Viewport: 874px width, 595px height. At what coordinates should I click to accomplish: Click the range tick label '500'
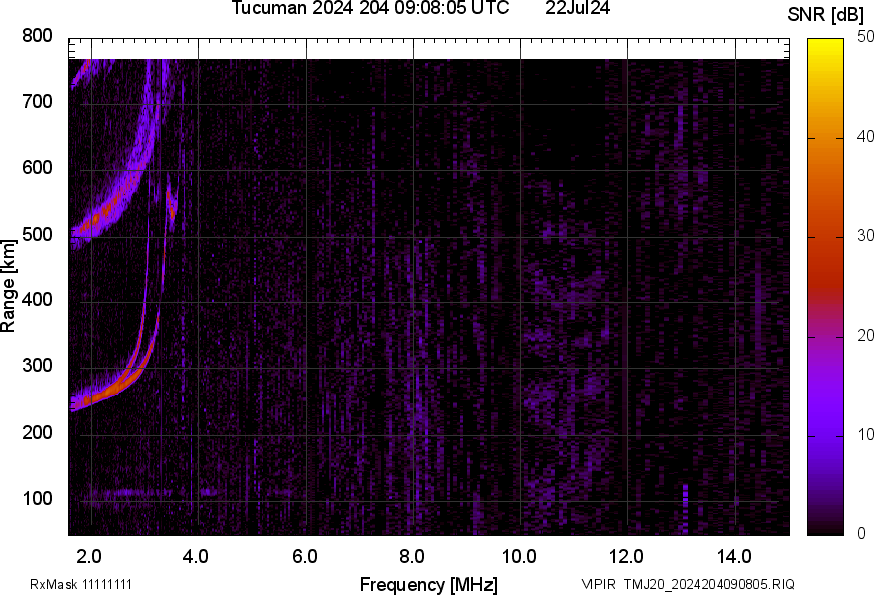[x=37, y=234]
